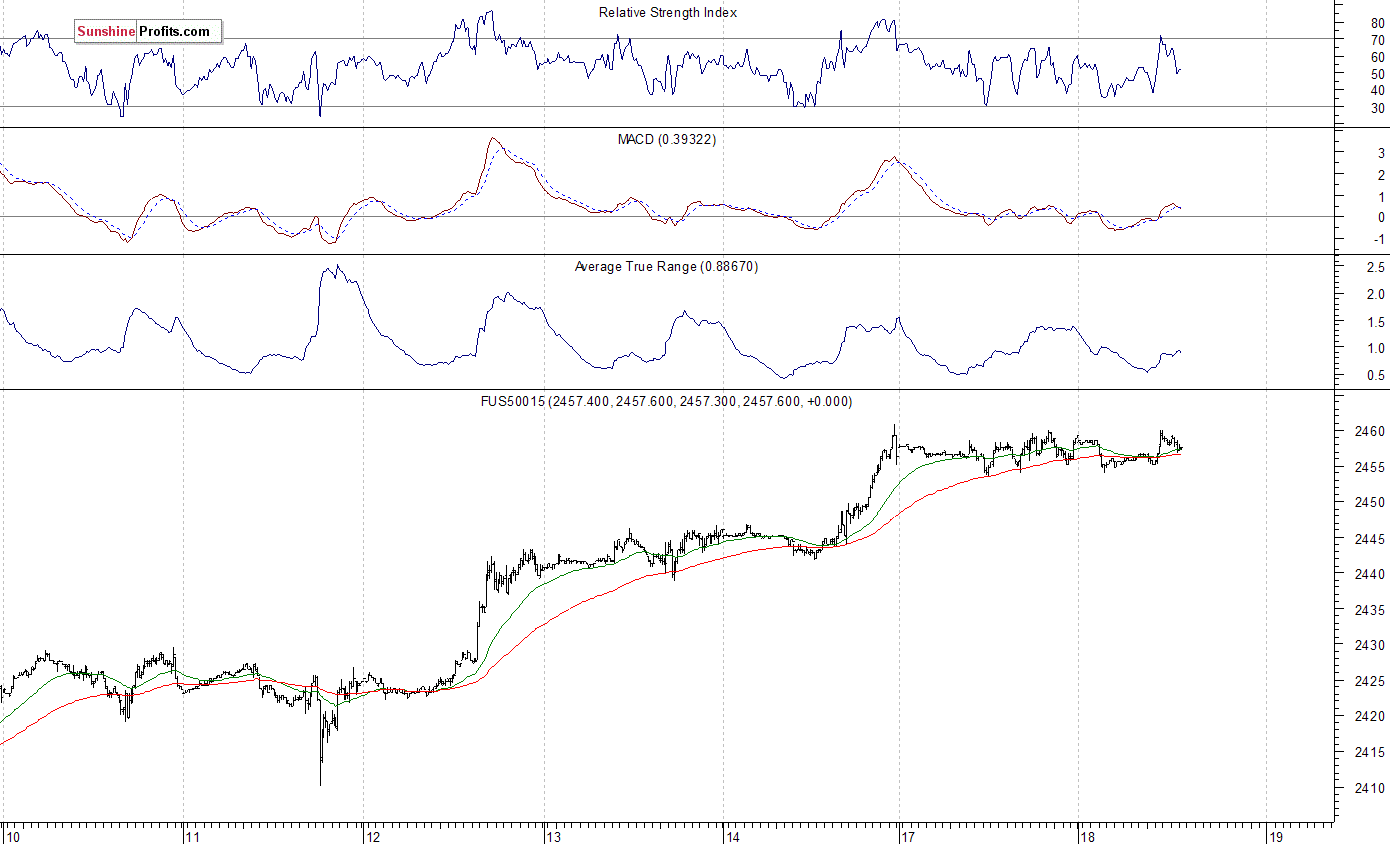Click the price axis label 2420
The width and height of the screenshot is (1390, 844).
(x=1371, y=716)
